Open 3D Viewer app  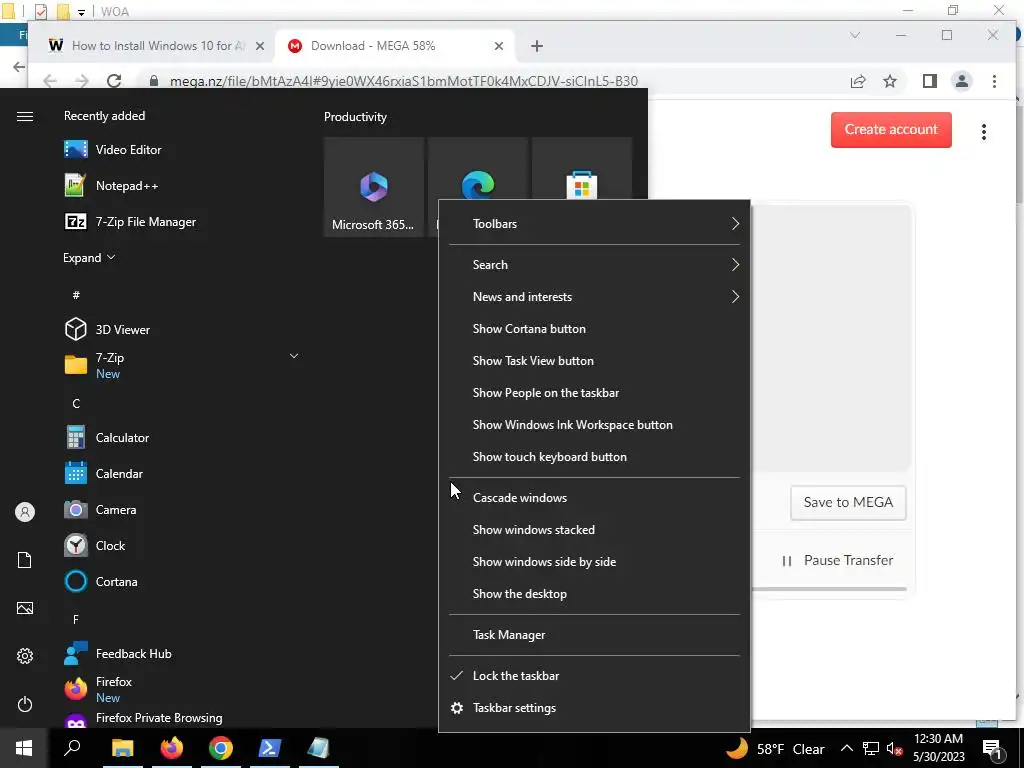click(x=107, y=330)
